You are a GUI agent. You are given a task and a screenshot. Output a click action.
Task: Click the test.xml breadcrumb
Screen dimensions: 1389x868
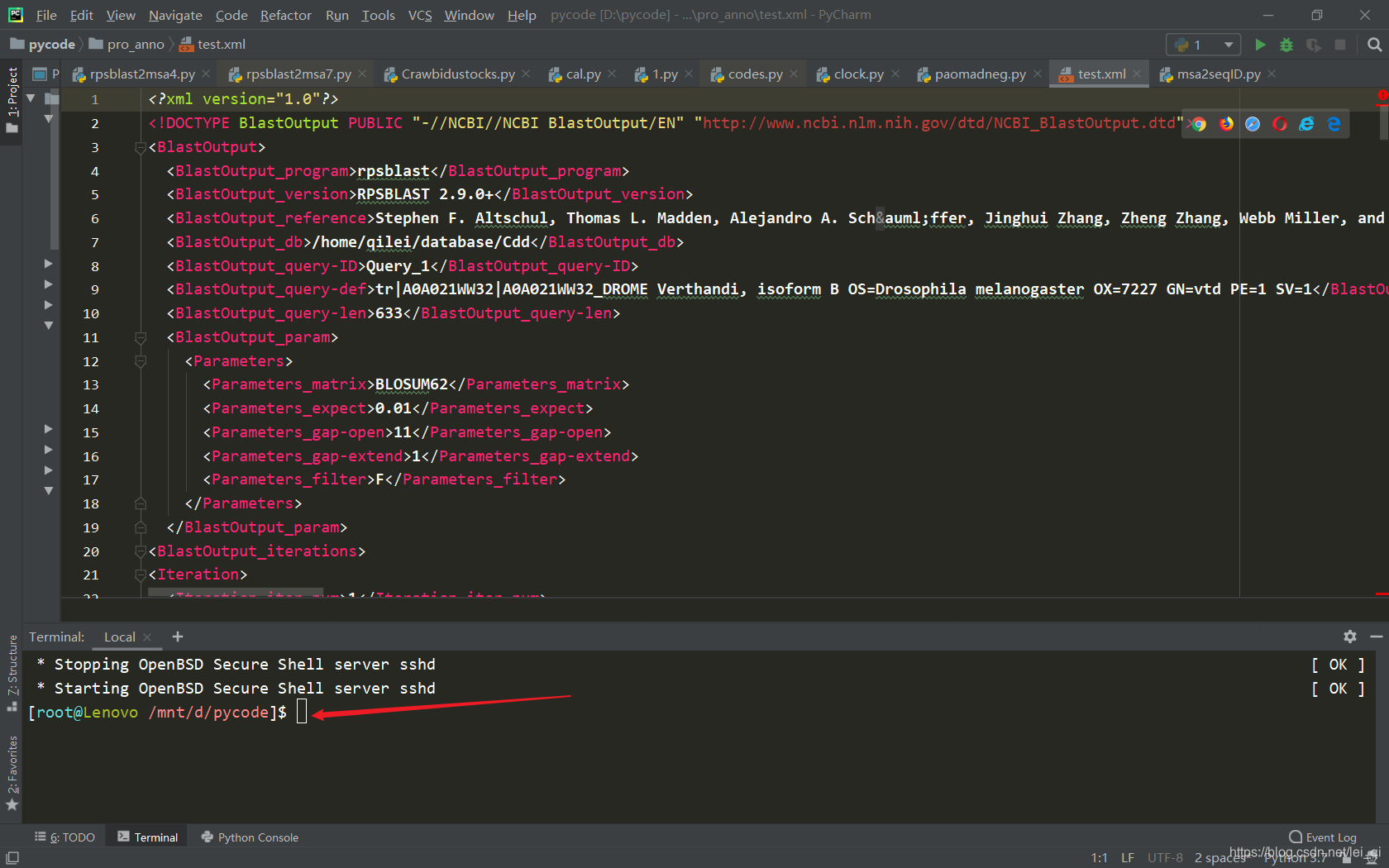point(213,45)
